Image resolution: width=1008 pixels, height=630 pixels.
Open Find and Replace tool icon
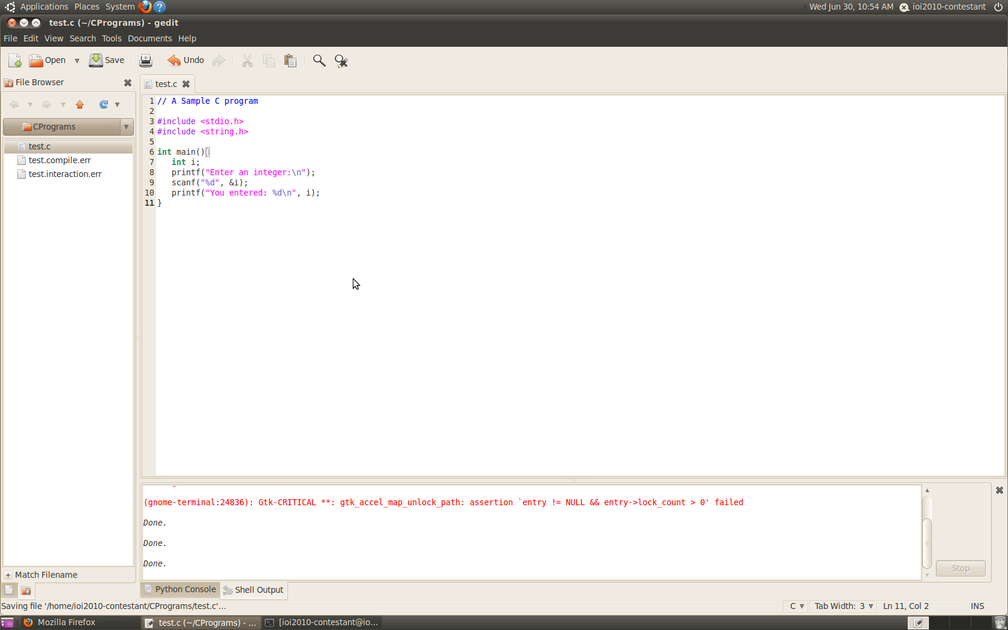pyautogui.click(x=341, y=60)
